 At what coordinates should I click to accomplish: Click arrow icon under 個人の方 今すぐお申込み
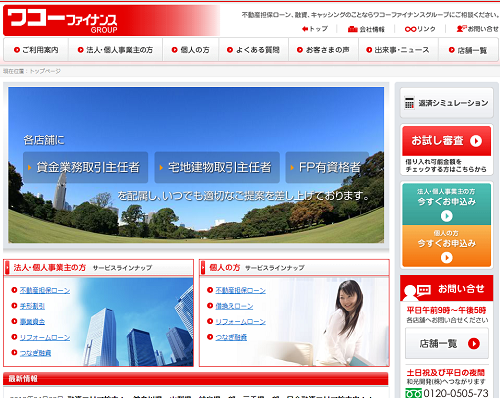[x=447, y=257]
